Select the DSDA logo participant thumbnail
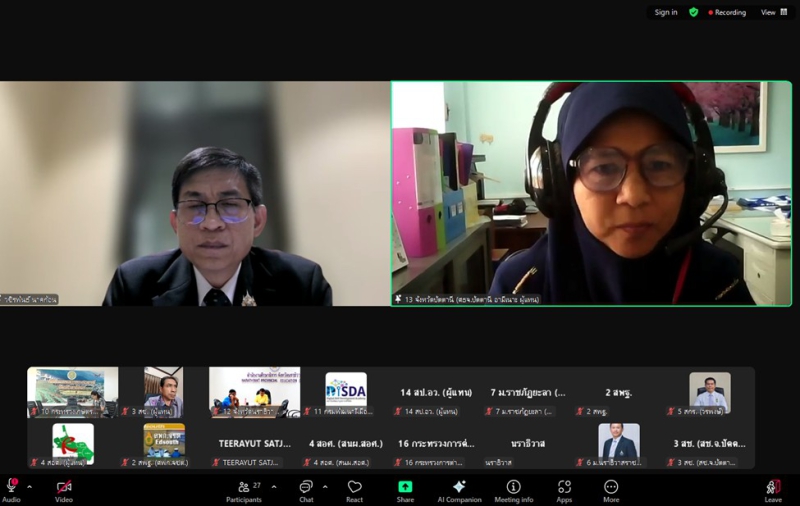800x506 pixels. pyautogui.click(x=346, y=391)
